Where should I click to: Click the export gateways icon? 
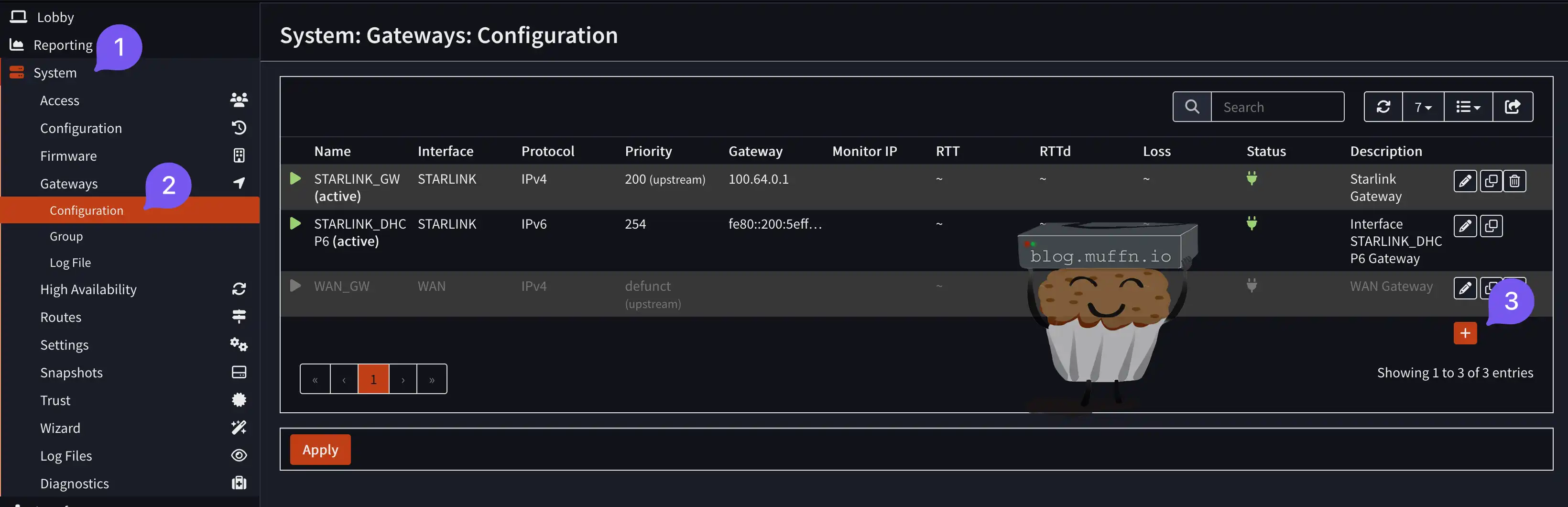1512,107
